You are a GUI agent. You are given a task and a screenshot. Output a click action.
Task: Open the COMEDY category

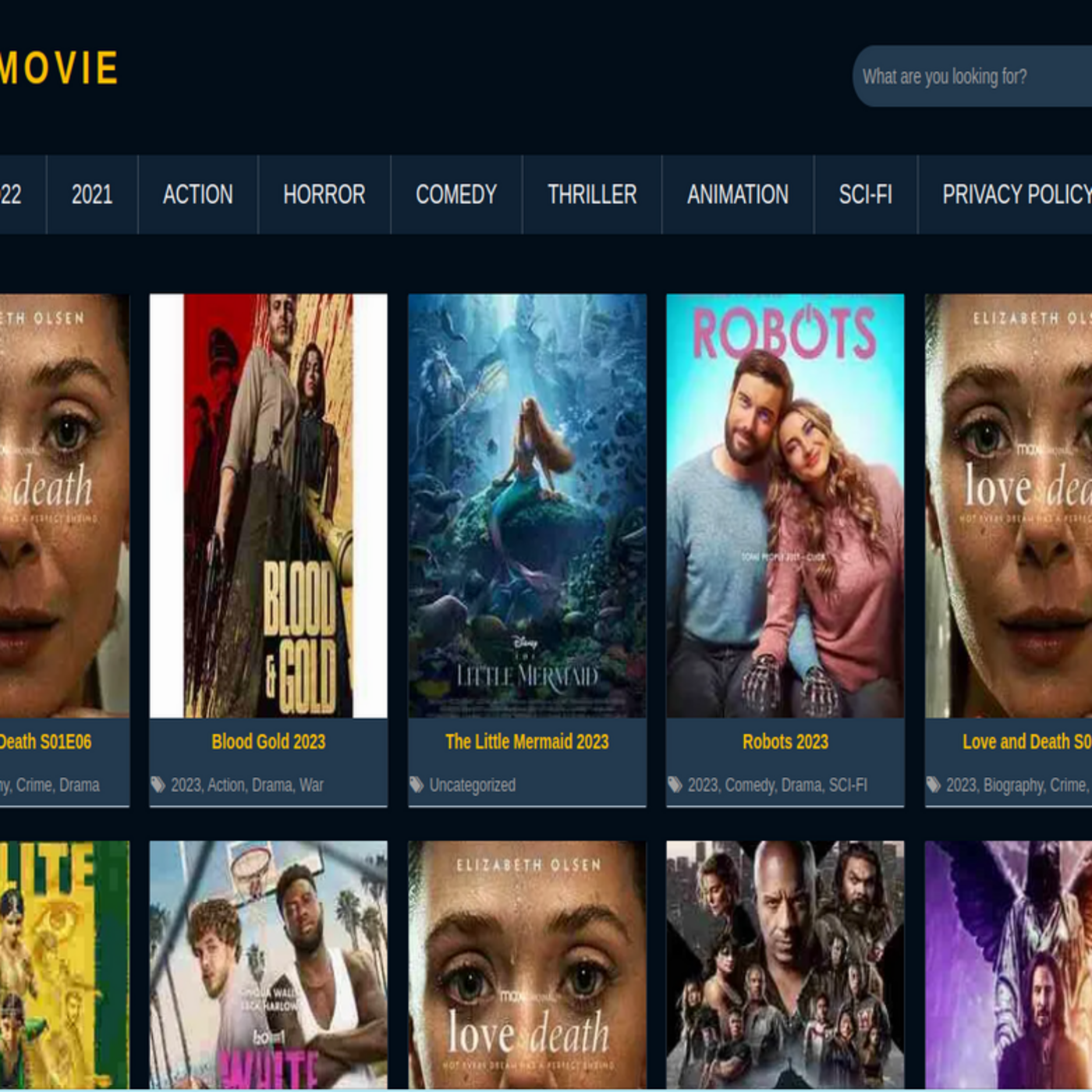click(x=456, y=194)
